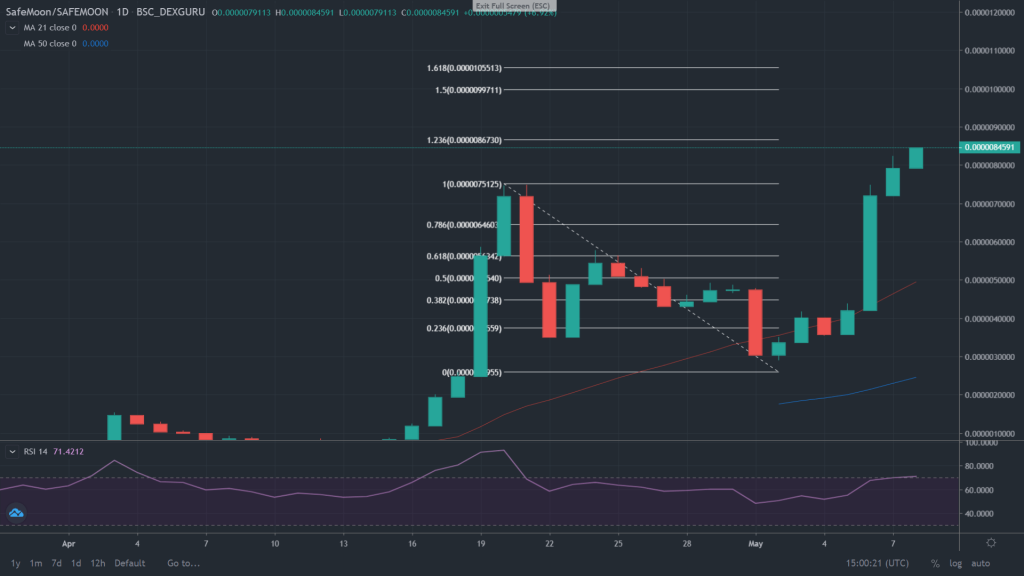Select the 1d time range
This screenshot has height=576, width=1024.
pos(75,563)
